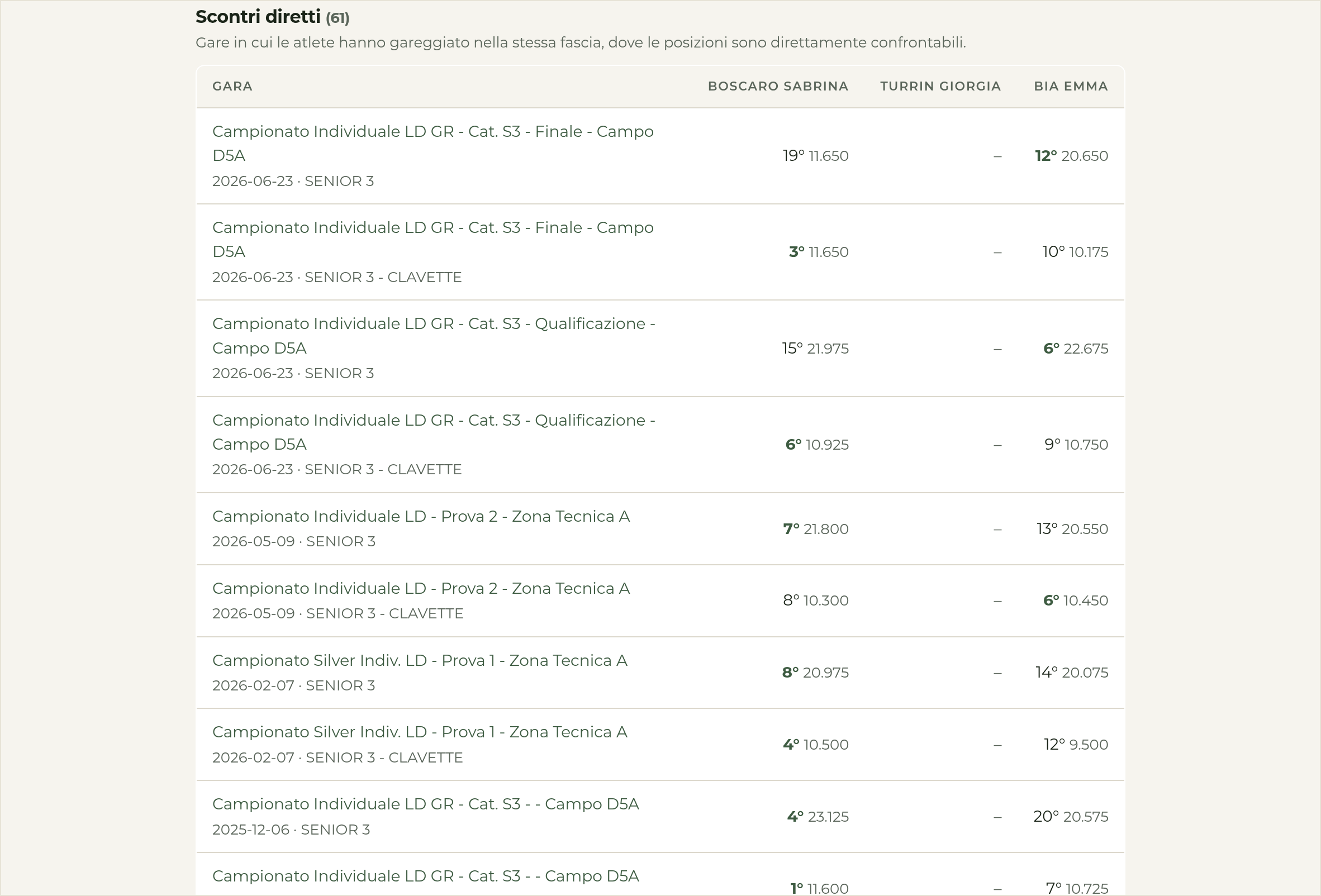Open Silver Prova 1 Zona Tecnica A Clavette link
This screenshot has height=896, width=1321.
click(x=420, y=732)
